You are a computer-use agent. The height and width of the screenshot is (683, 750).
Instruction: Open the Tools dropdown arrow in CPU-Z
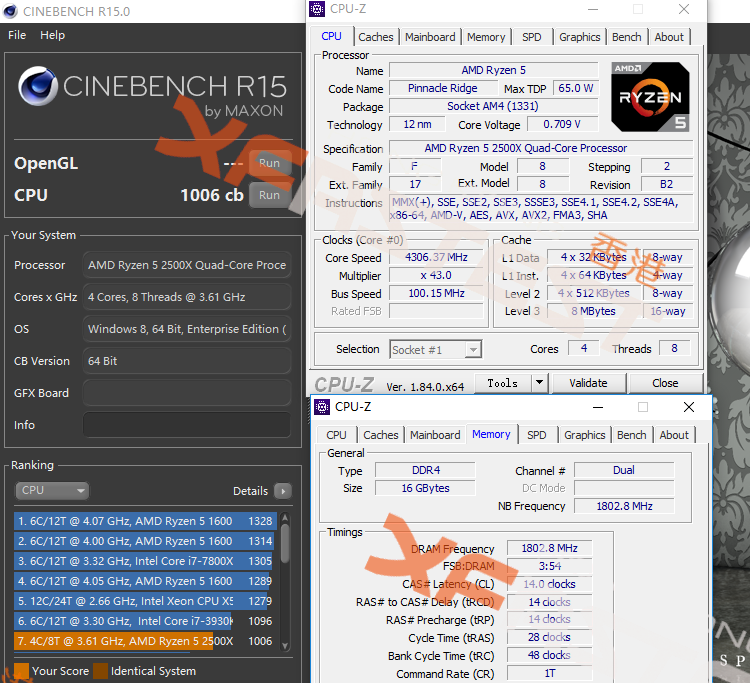point(540,383)
